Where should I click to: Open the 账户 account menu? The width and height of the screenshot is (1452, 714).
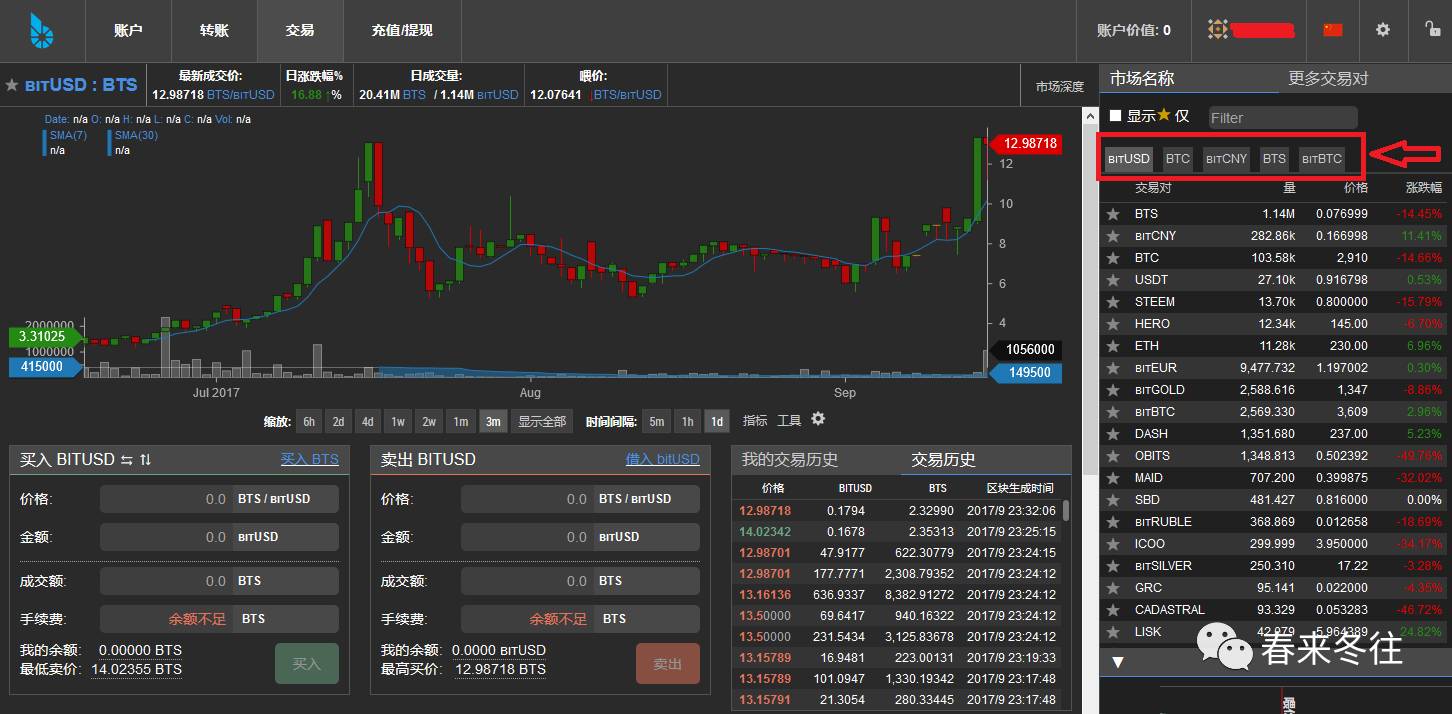pyautogui.click(x=128, y=30)
